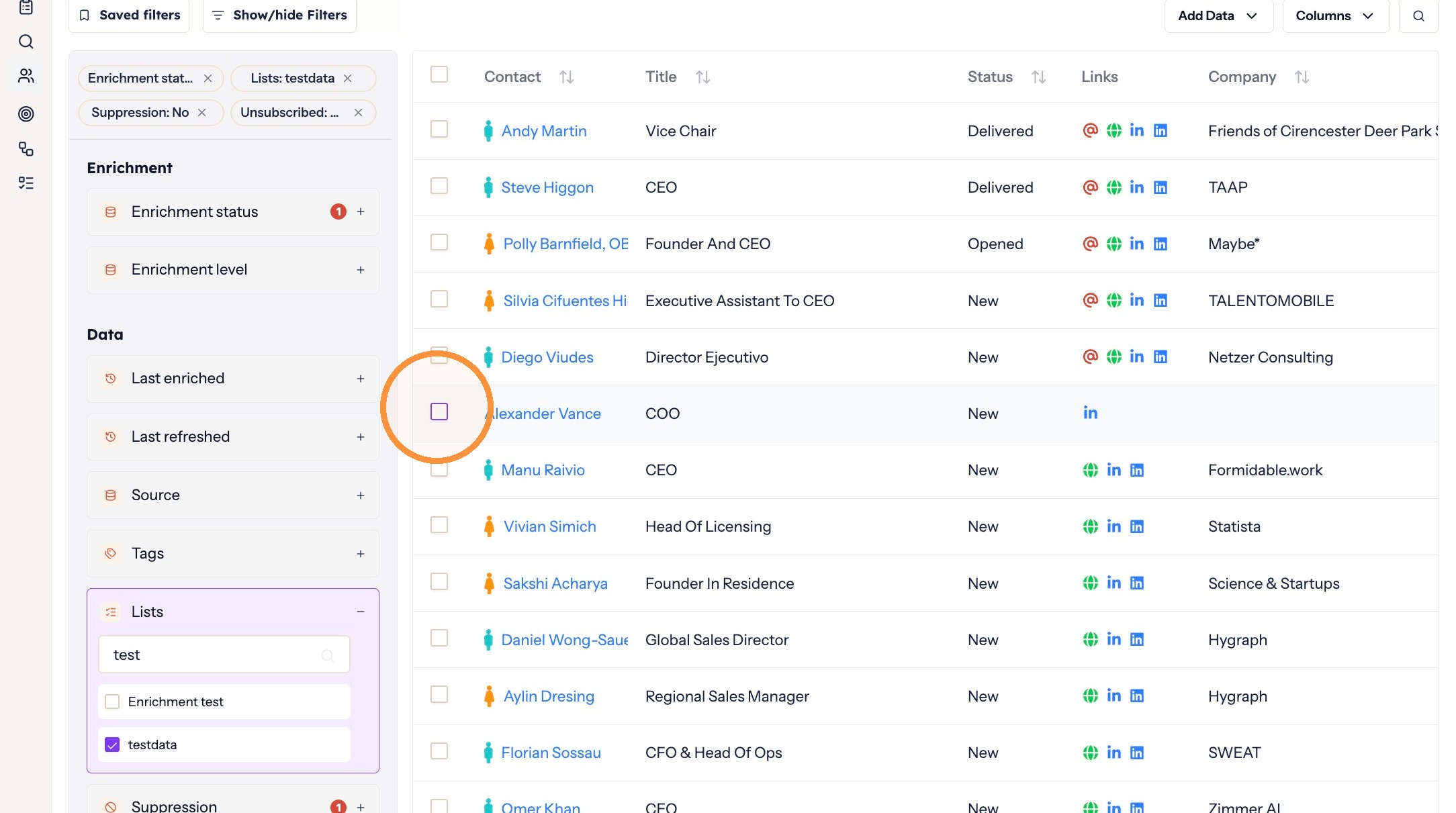The width and height of the screenshot is (1456, 813).
Task: Select the Andy Martin row checkbox
Action: [439, 129]
